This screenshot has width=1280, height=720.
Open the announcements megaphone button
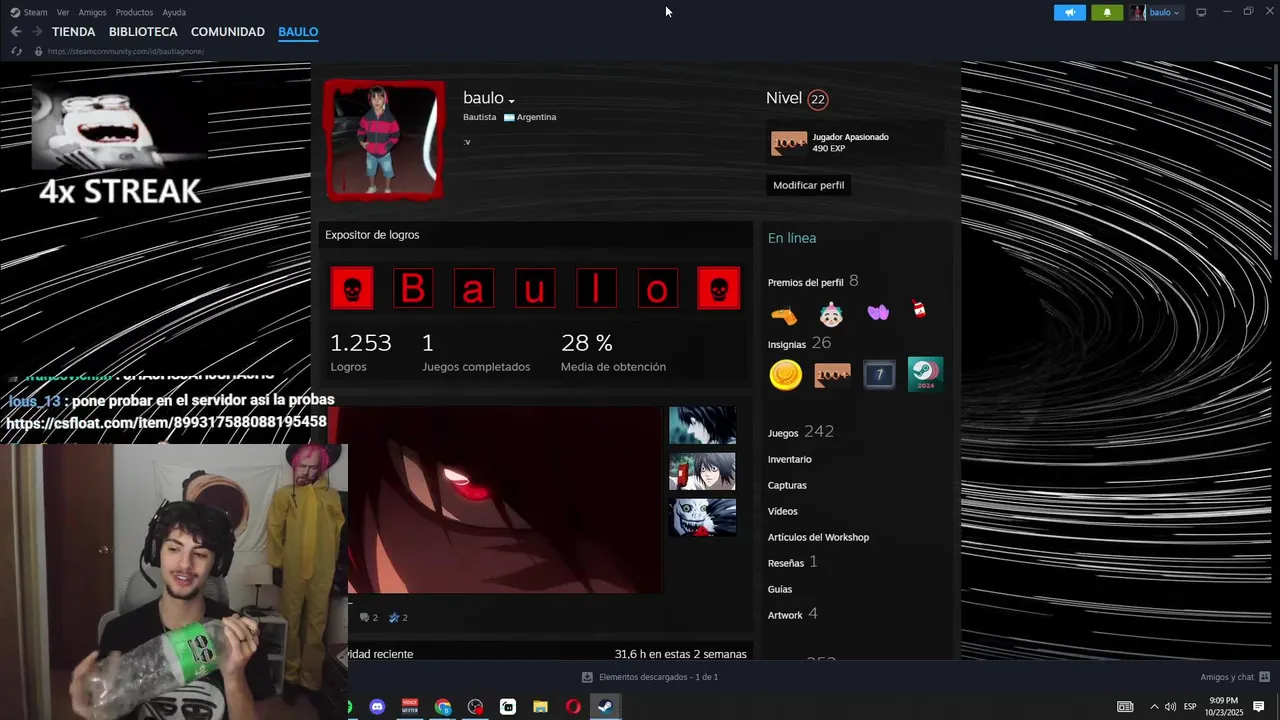coord(1069,12)
